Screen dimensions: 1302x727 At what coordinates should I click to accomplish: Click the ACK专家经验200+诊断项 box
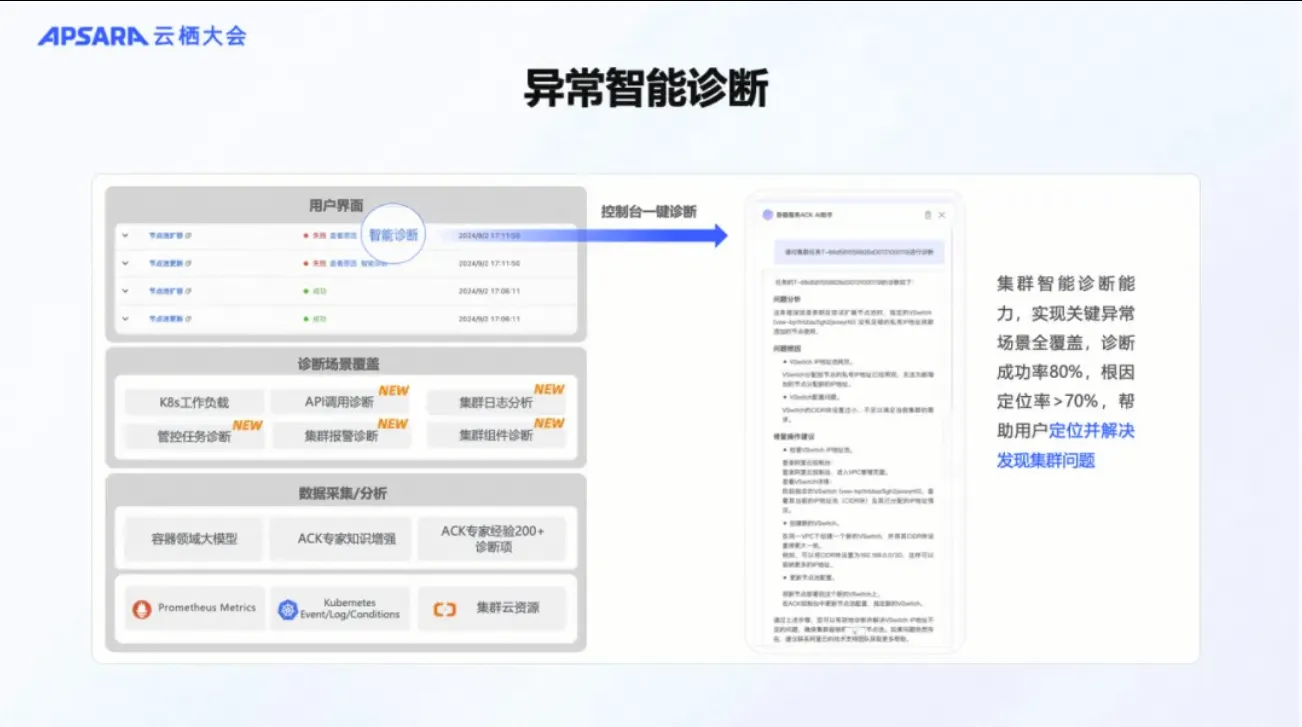[x=493, y=538]
